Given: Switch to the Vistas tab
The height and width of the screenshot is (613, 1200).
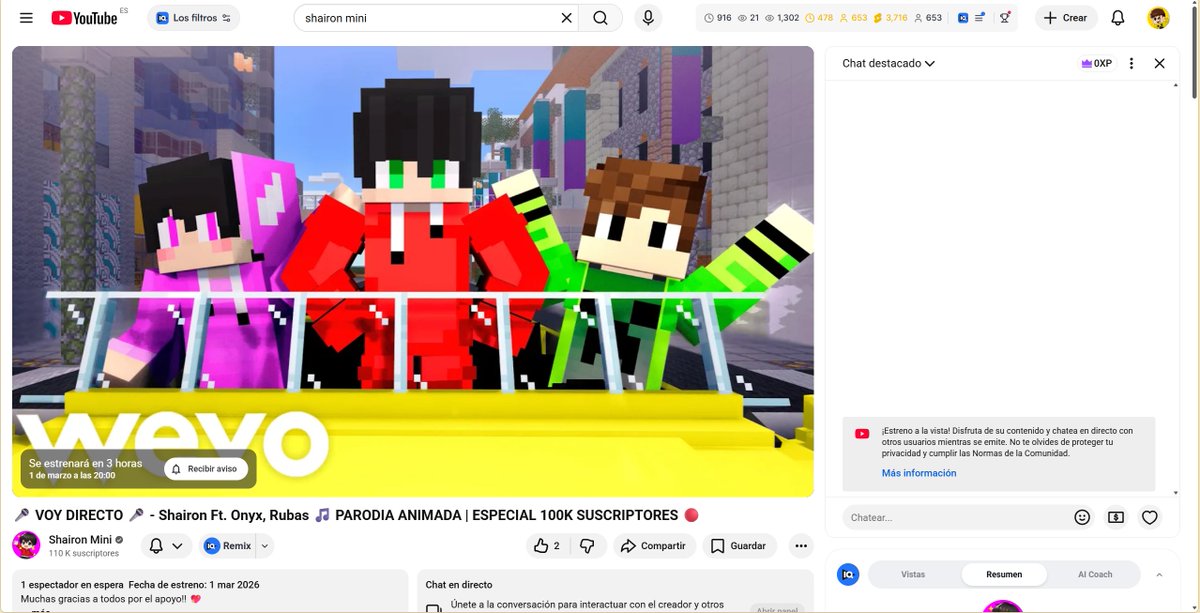Looking at the screenshot, I should [913, 574].
